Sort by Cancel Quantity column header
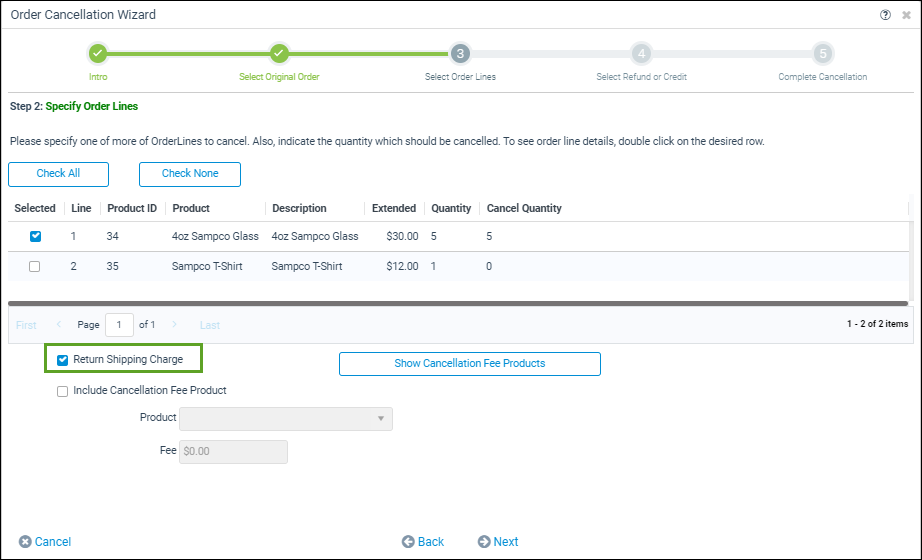Screen dimensions: 922x560 (x=524, y=208)
